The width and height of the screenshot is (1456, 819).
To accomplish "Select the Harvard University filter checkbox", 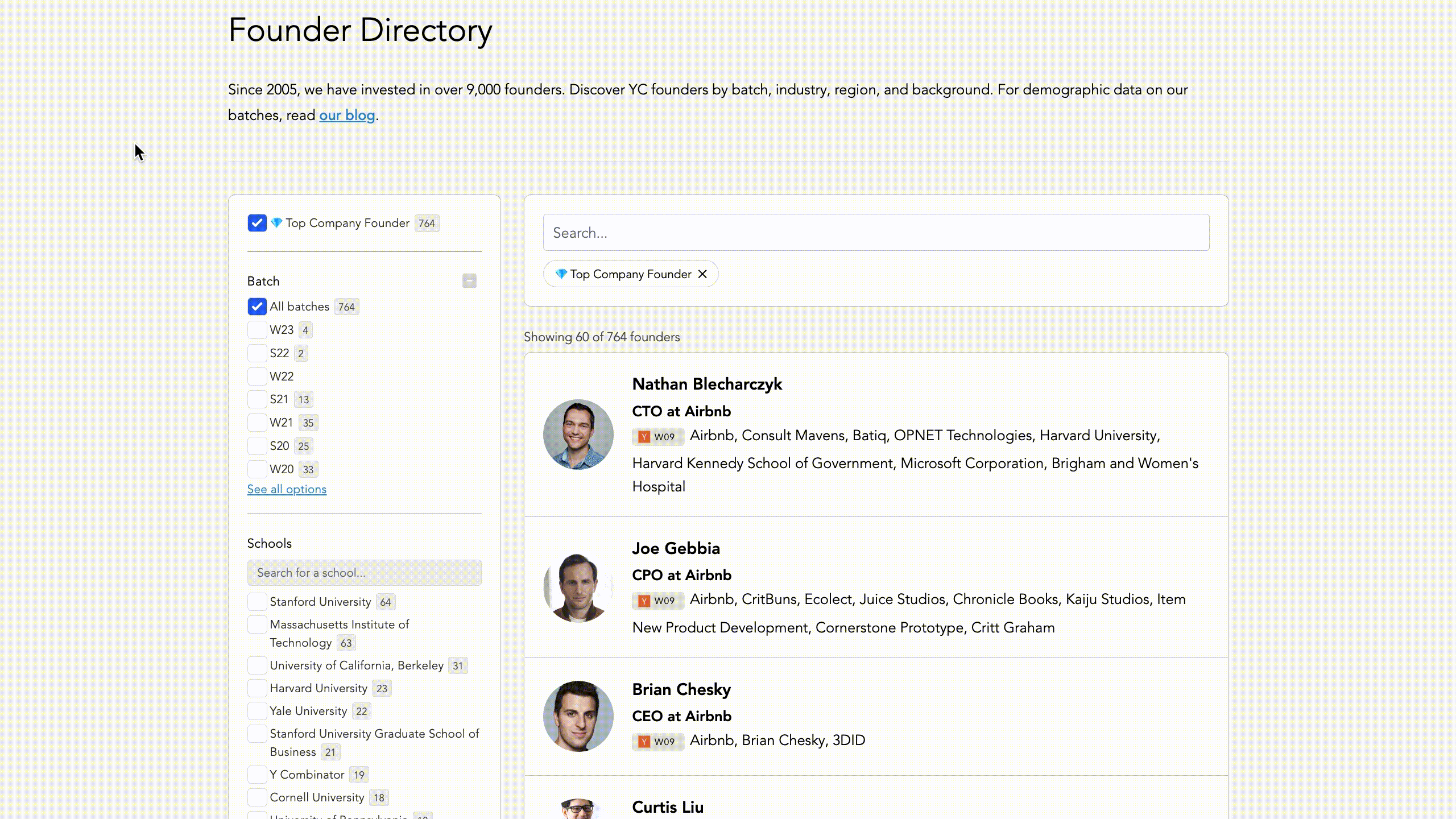I will point(257,688).
